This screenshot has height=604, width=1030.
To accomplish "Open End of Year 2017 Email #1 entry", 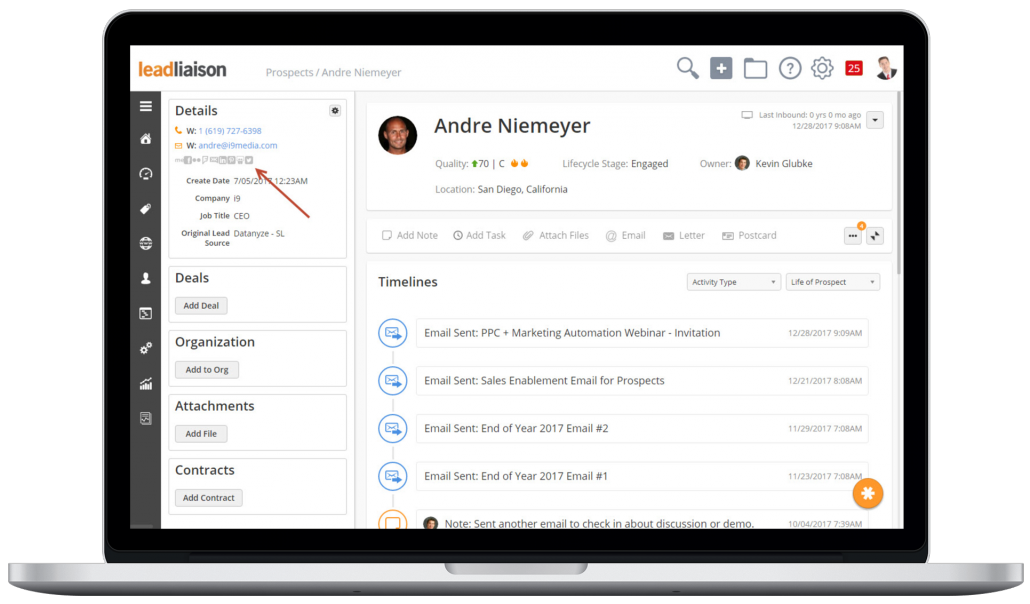I will [x=642, y=476].
